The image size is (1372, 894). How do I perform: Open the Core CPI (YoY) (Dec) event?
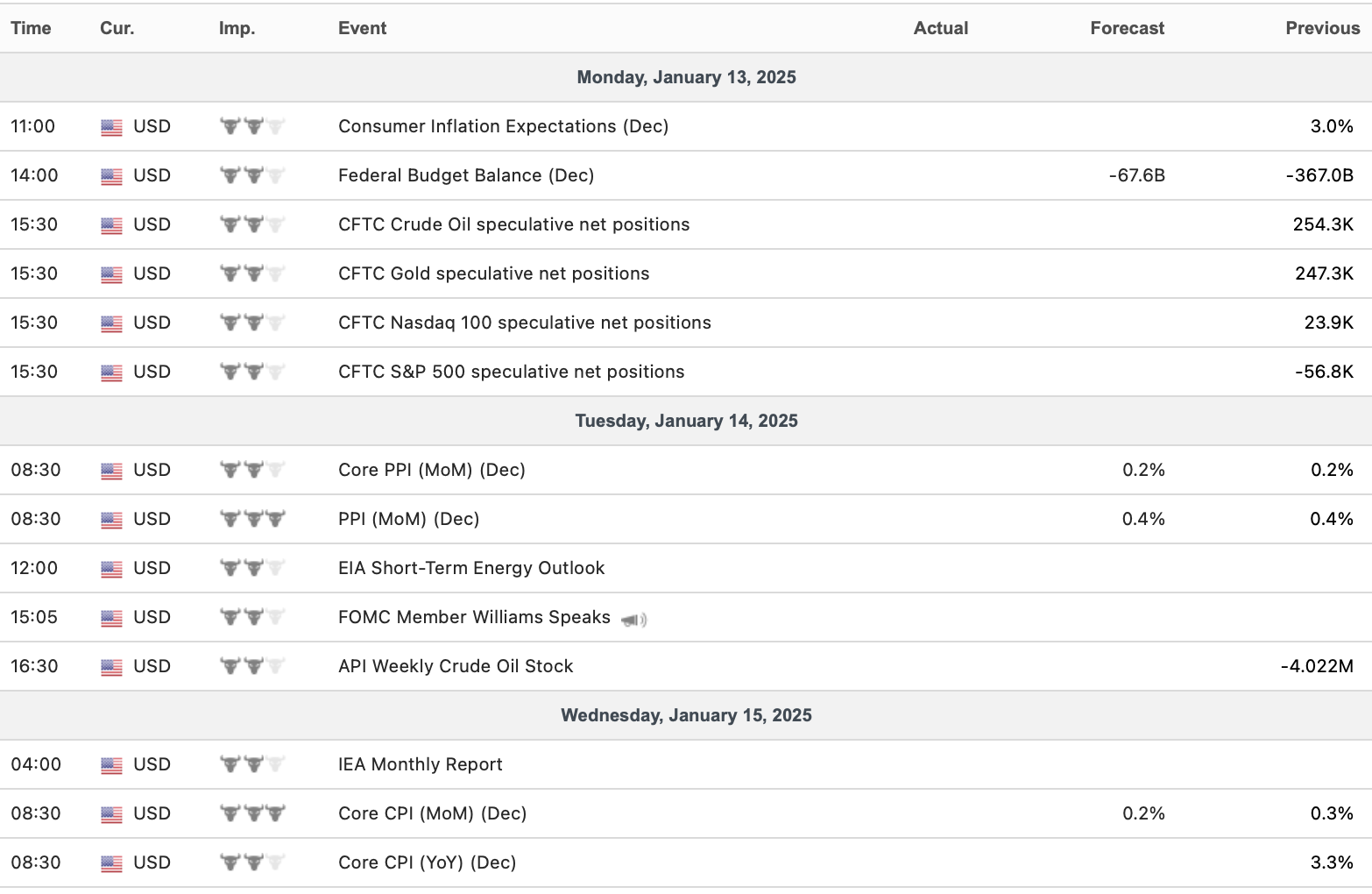427,862
